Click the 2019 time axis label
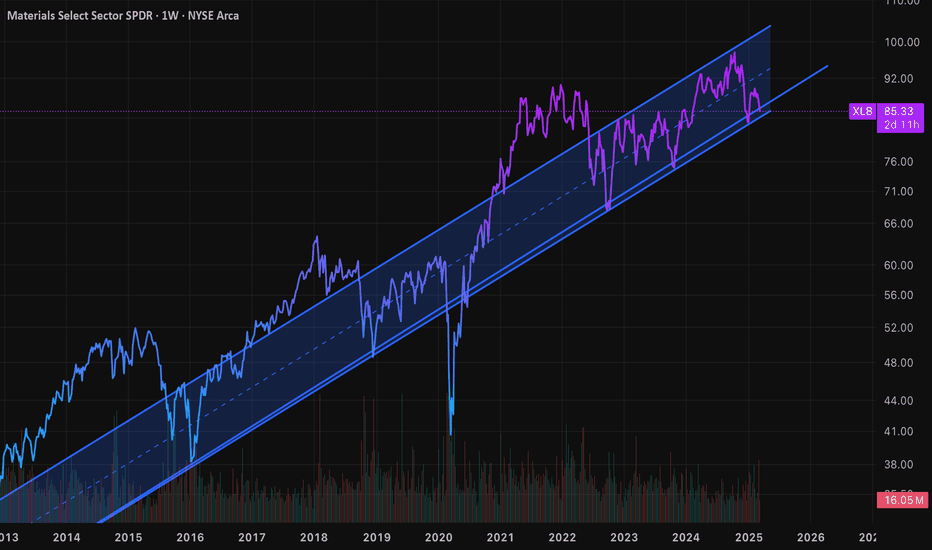Image resolution: width=932 pixels, height=550 pixels. click(376, 538)
